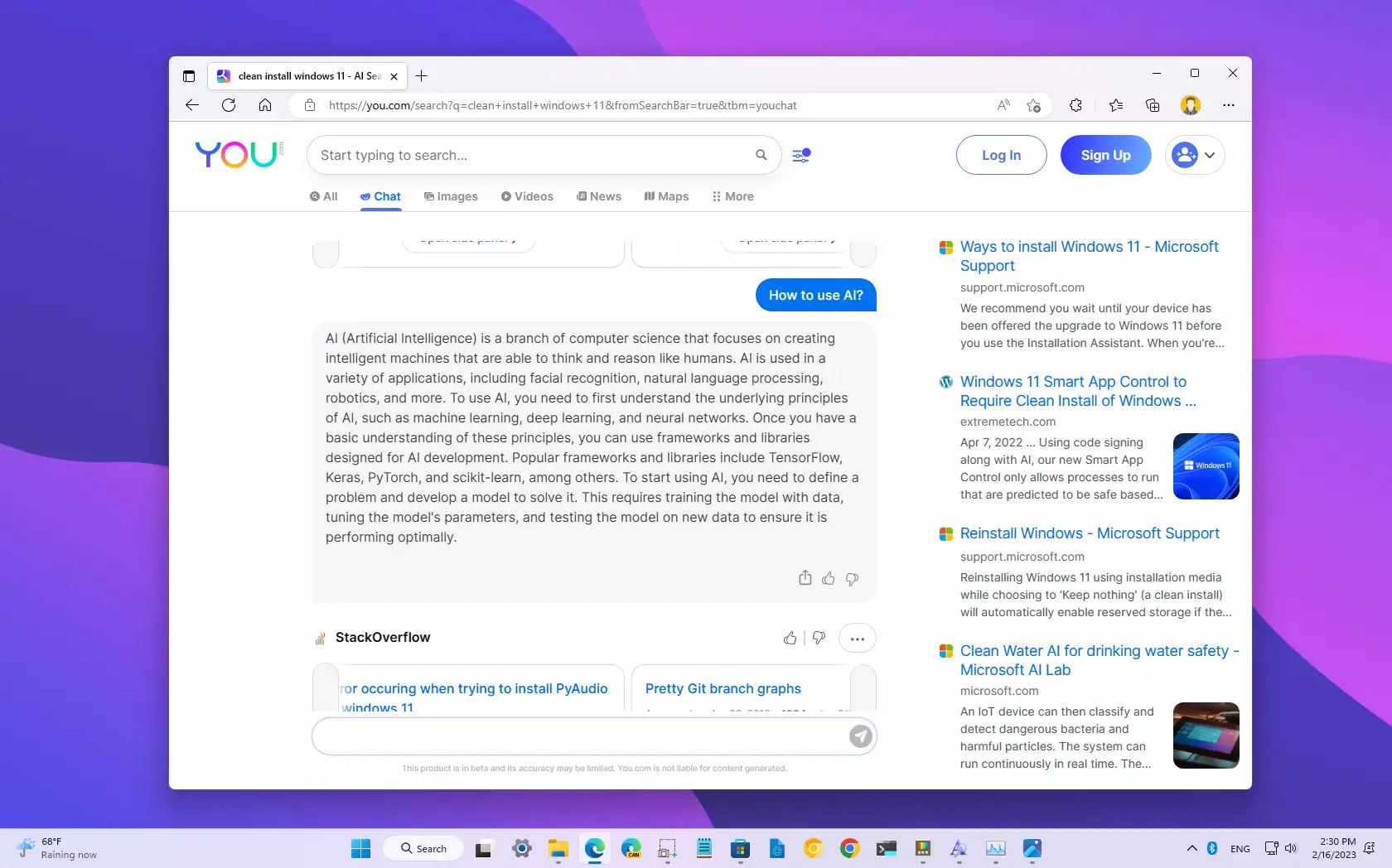
Task: View the site information lock icon
Action: click(x=310, y=105)
